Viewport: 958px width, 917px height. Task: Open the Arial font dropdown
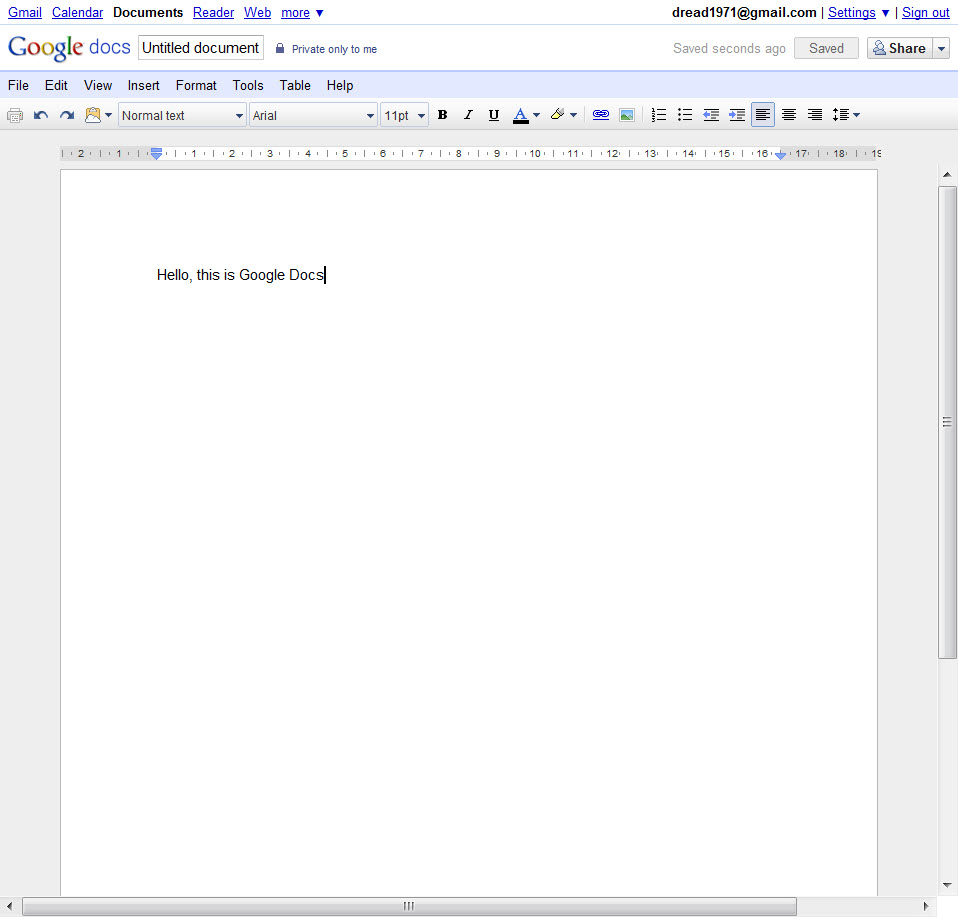point(313,115)
